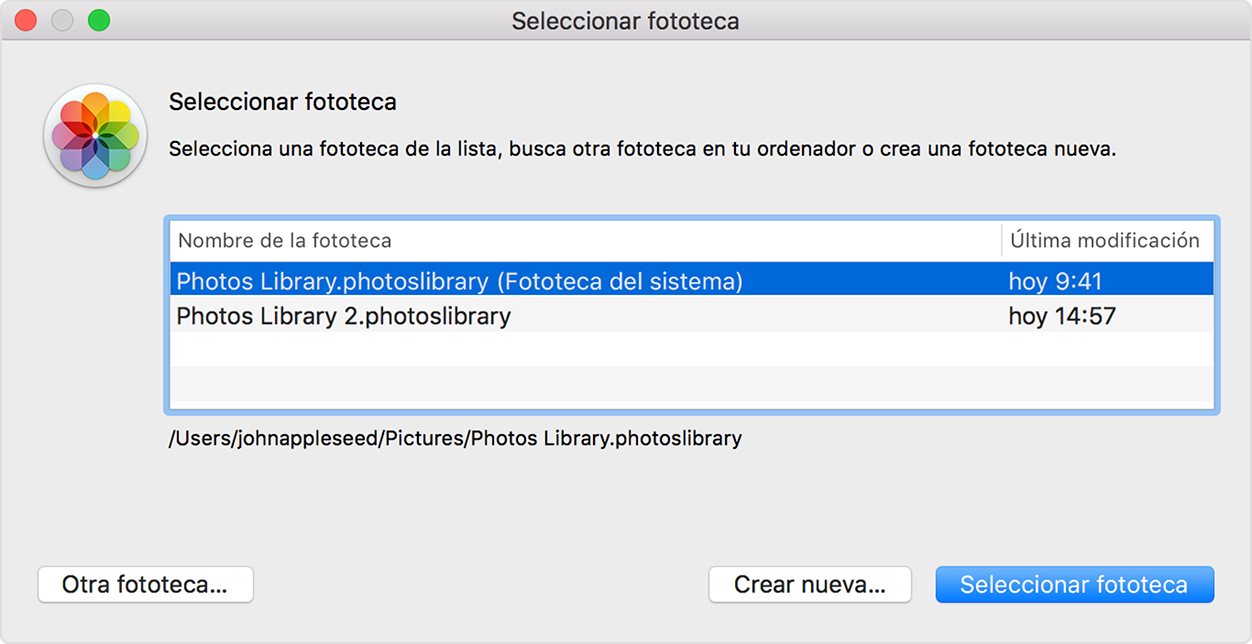The image size is (1252, 644).
Task: Click the instruction text starting with Selecciona una fototeca
Action: coord(642,150)
